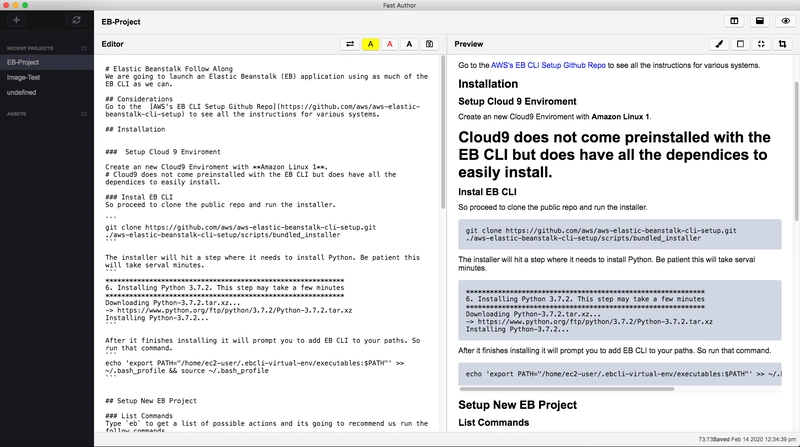Click '### List Commands' line in editor

click(139, 416)
